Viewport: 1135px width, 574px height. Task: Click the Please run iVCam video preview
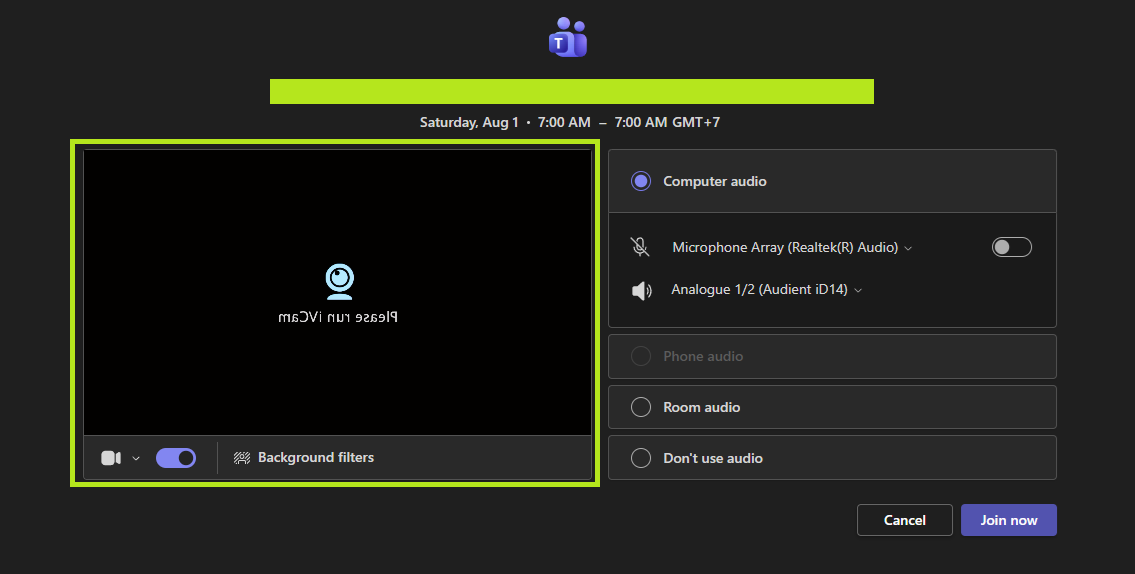pyautogui.click(x=337, y=292)
